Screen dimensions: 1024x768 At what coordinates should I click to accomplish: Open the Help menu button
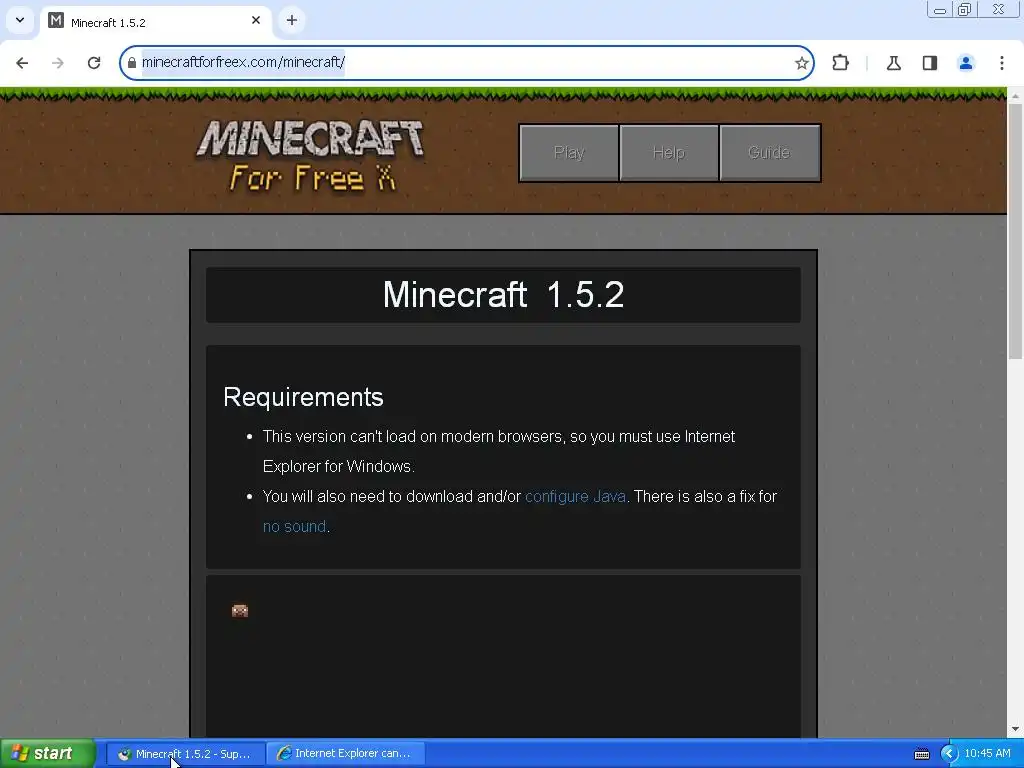pos(669,153)
